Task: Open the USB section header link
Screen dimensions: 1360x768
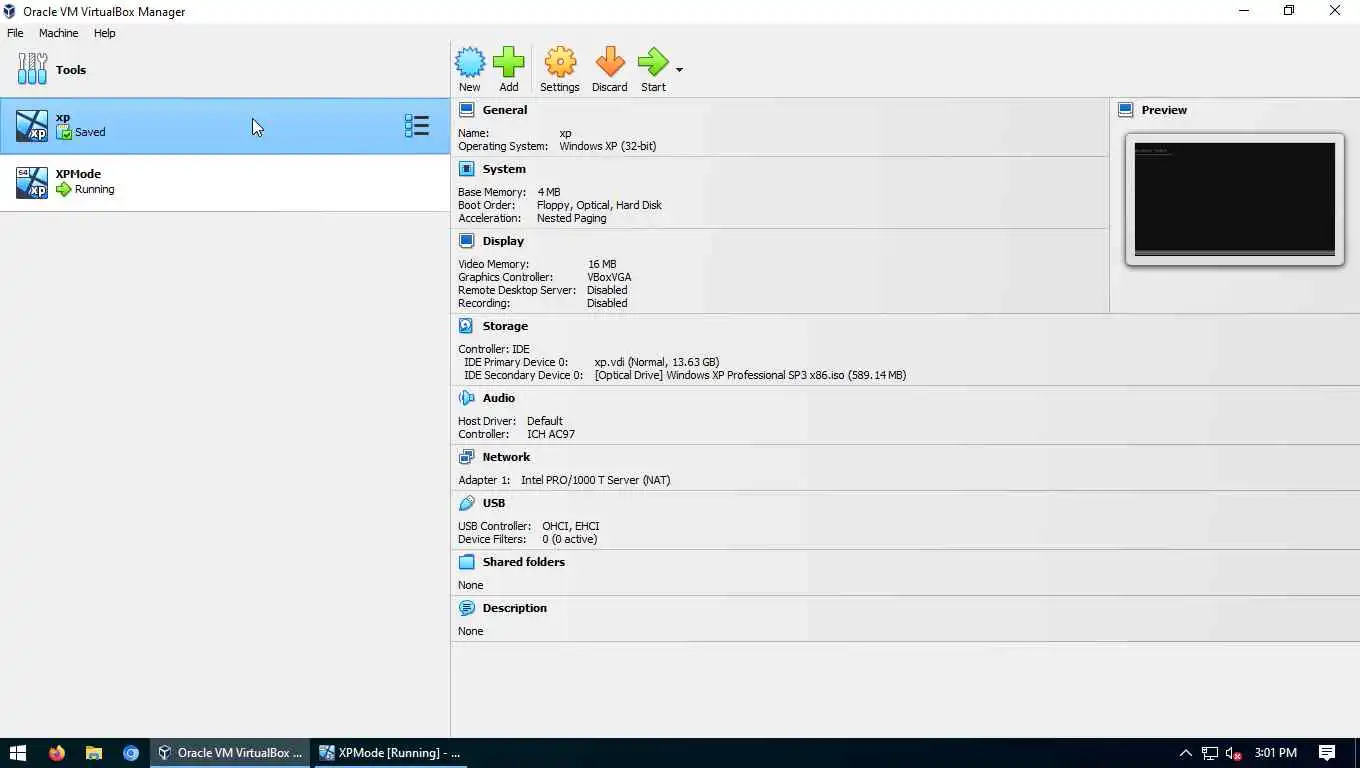Action: tap(494, 503)
